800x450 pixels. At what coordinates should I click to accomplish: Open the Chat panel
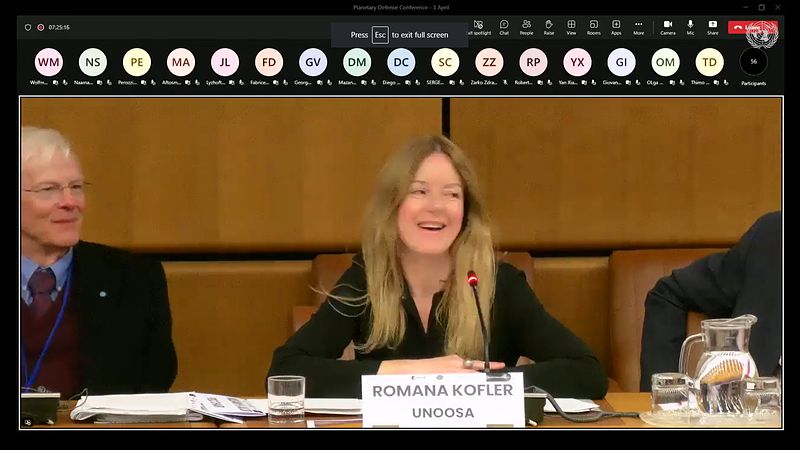[x=504, y=26]
